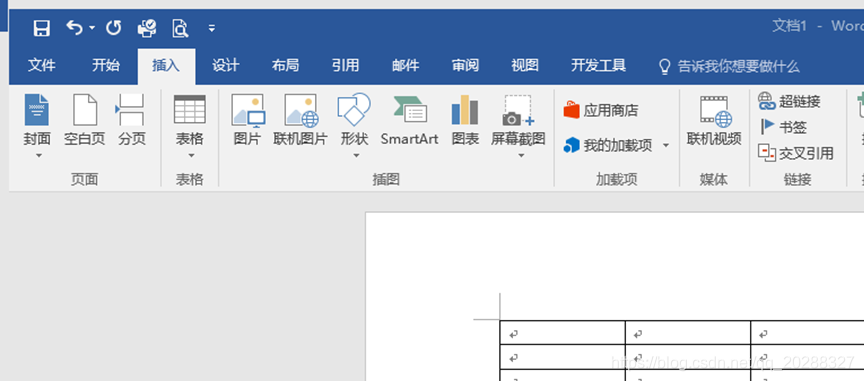
Task: Repeat the last action with the redo icon
Action: pyautogui.click(x=114, y=28)
